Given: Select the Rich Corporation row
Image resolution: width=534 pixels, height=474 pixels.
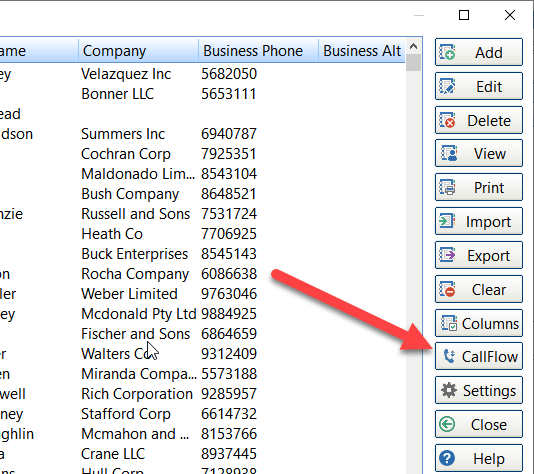Looking at the screenshot, I should point(203,394).
